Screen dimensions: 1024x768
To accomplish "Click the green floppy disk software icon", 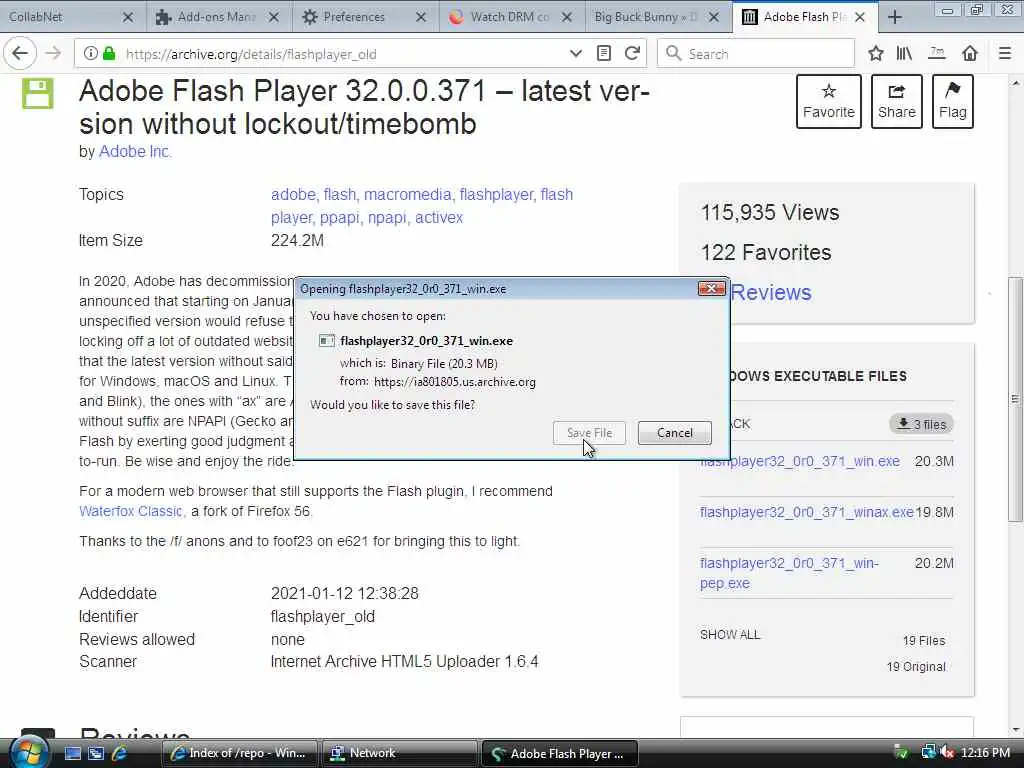I will pos(37,93).
